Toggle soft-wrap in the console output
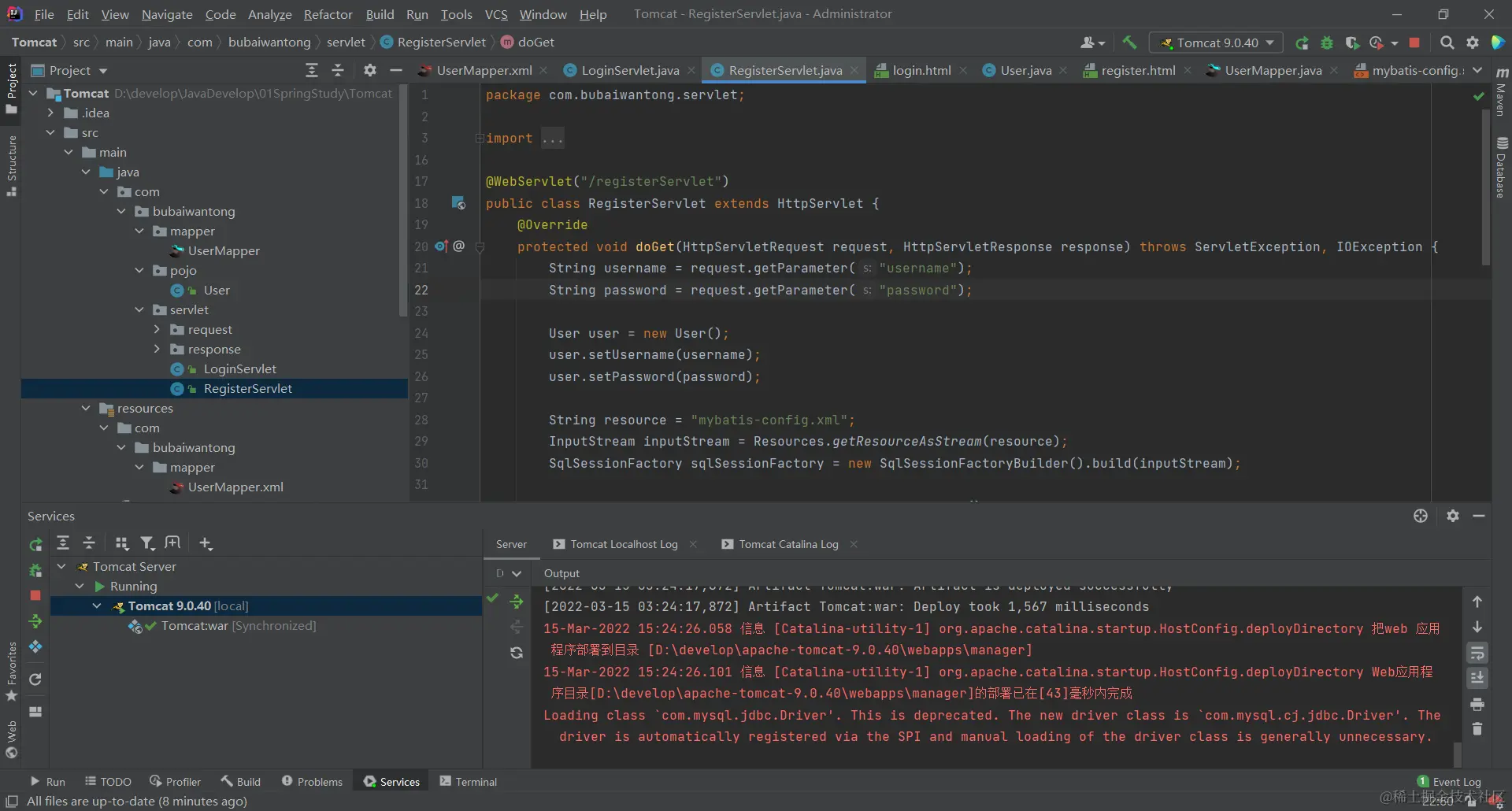The image size is (1512, 811). point(1477,653)
